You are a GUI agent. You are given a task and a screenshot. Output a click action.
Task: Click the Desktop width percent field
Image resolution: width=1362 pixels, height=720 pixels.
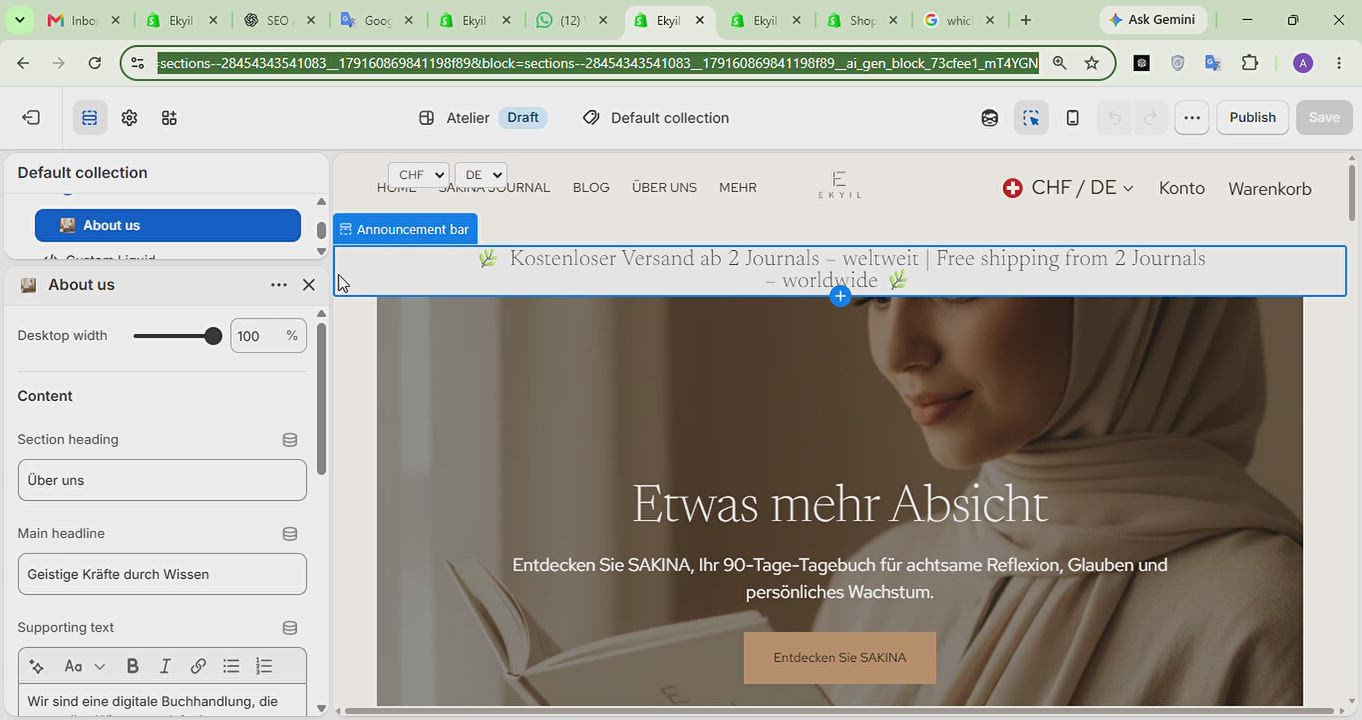tap(268, 336)
